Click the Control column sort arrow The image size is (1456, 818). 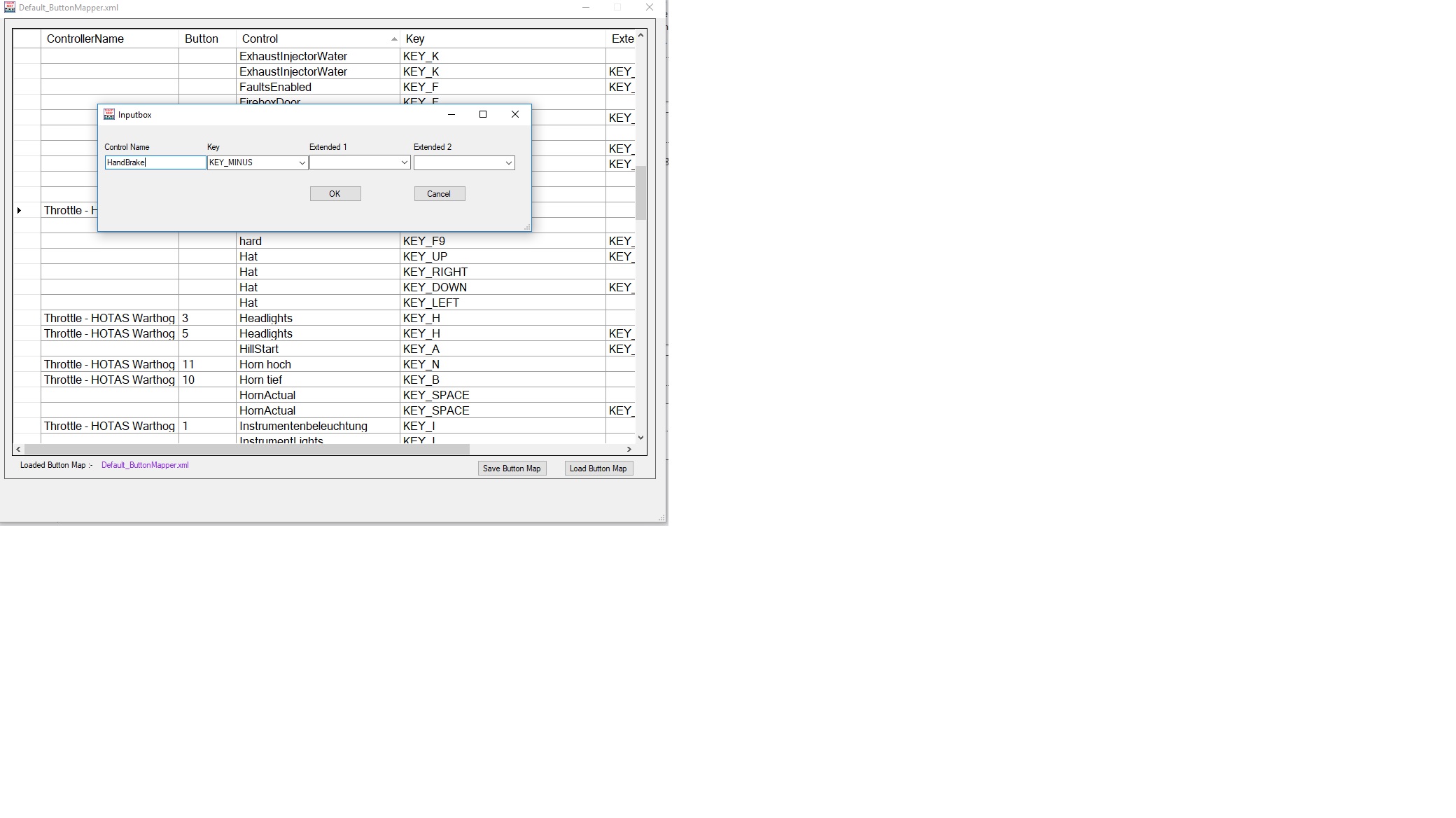[x=394, y=39]
